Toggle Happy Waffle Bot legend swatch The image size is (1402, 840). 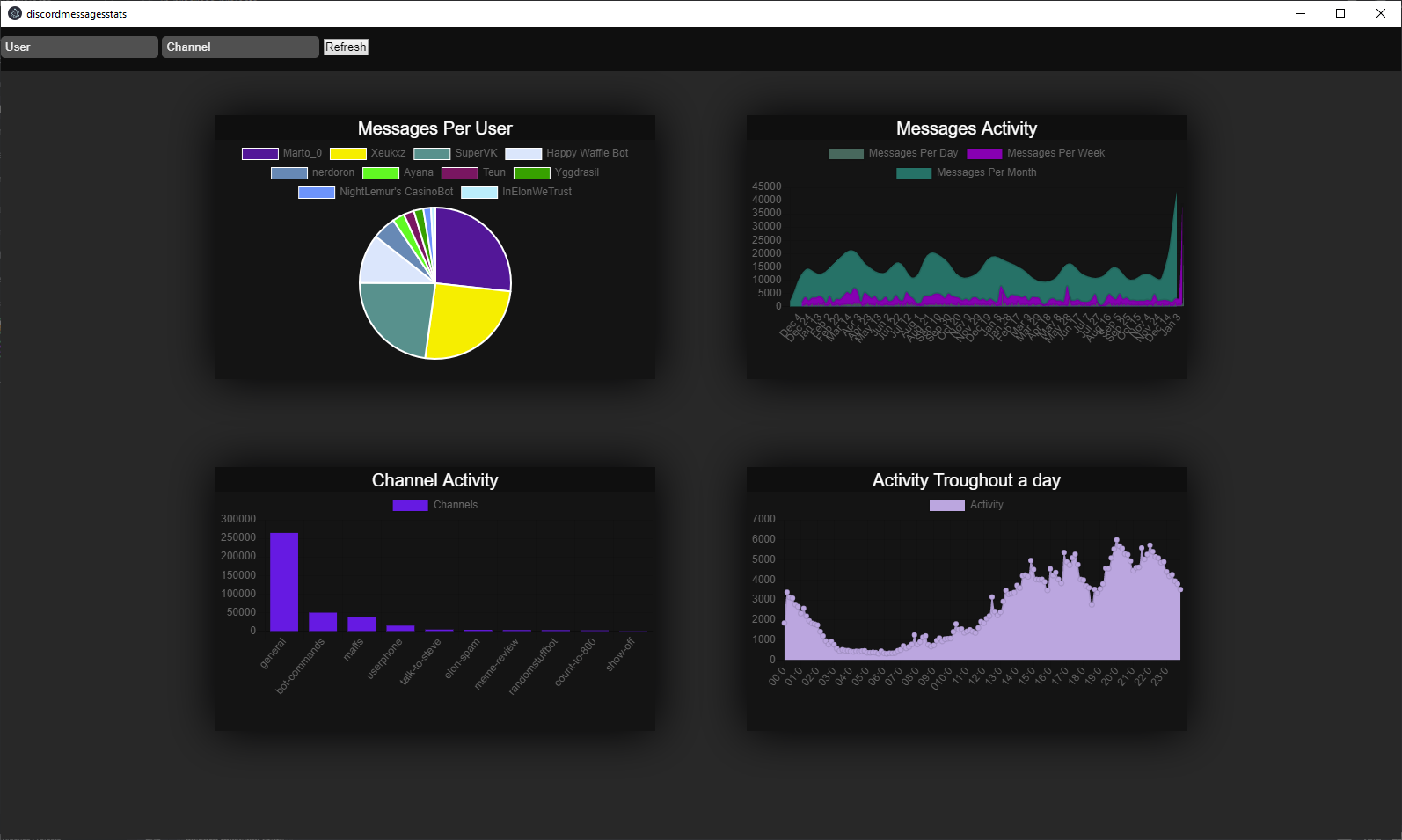point(523,154)
